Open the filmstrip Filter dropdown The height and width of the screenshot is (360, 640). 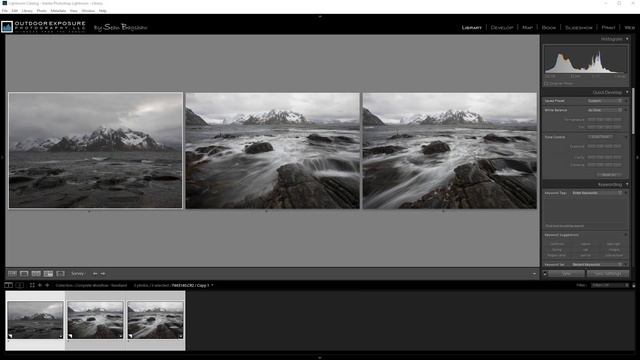pos(610,285)
